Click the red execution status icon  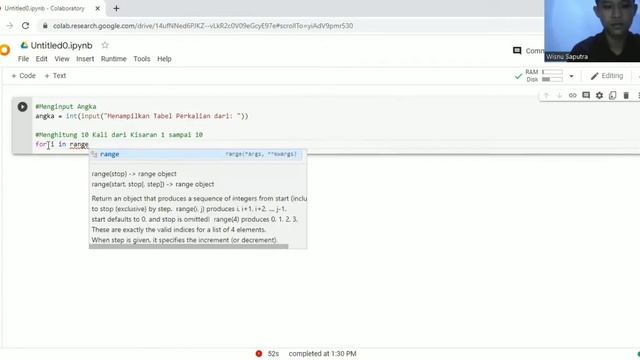258,353
